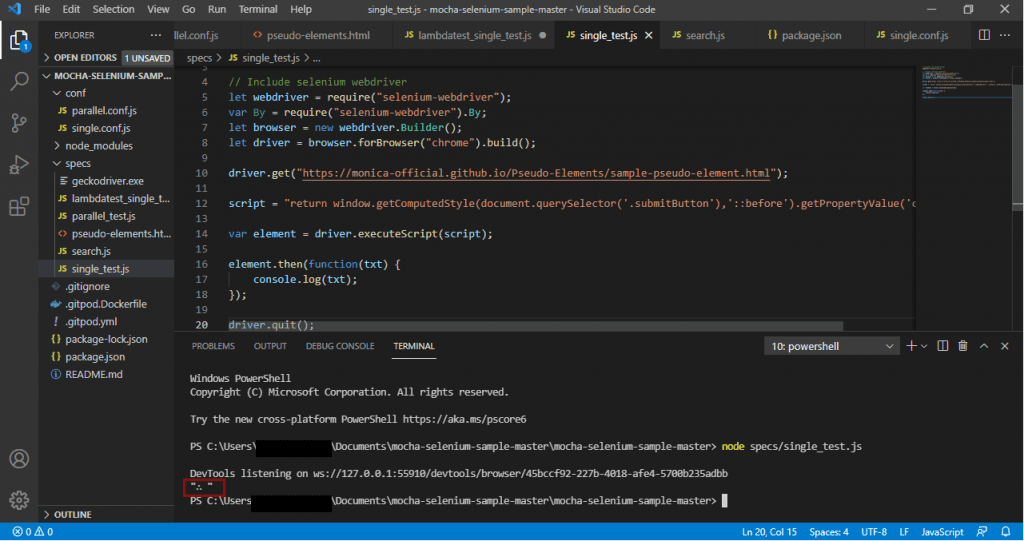
Task: Open the Extensions view icon
Action: click(x=19, y=207)
